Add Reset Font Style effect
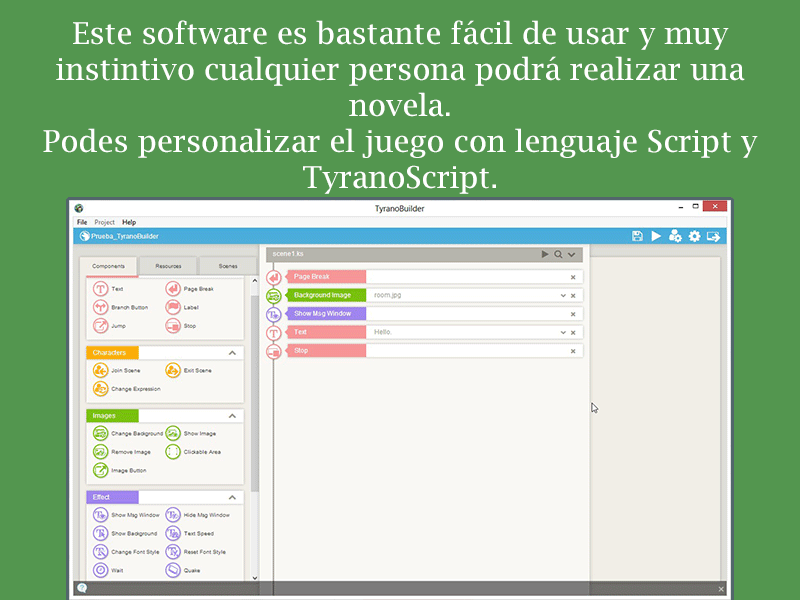Viewport: 800px width, 600px height. [196, 552]
